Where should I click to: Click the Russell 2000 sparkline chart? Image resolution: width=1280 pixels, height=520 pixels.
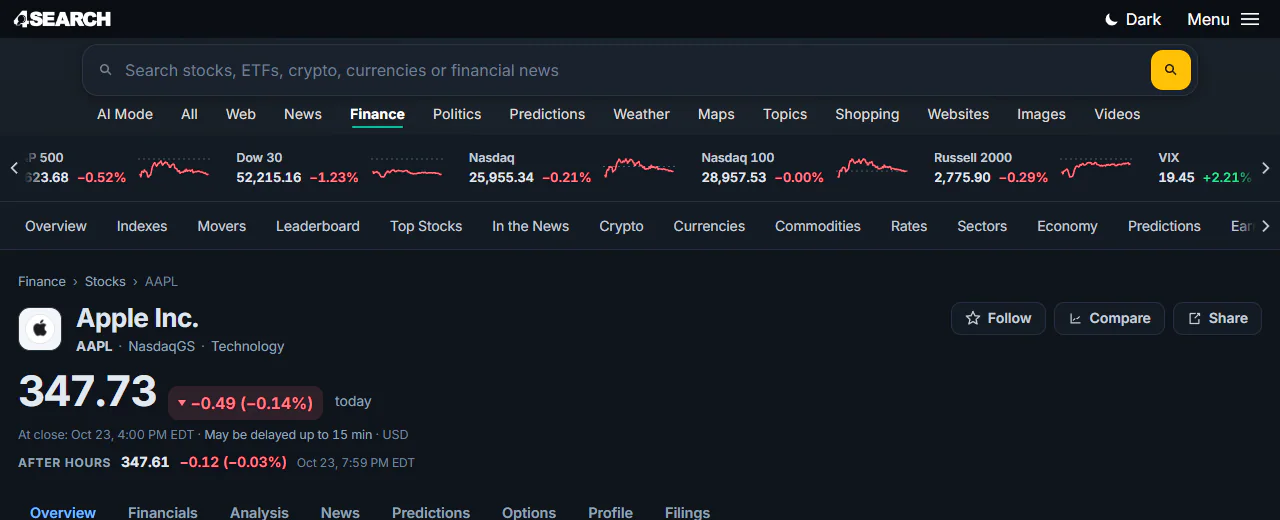coord(1097,168)
